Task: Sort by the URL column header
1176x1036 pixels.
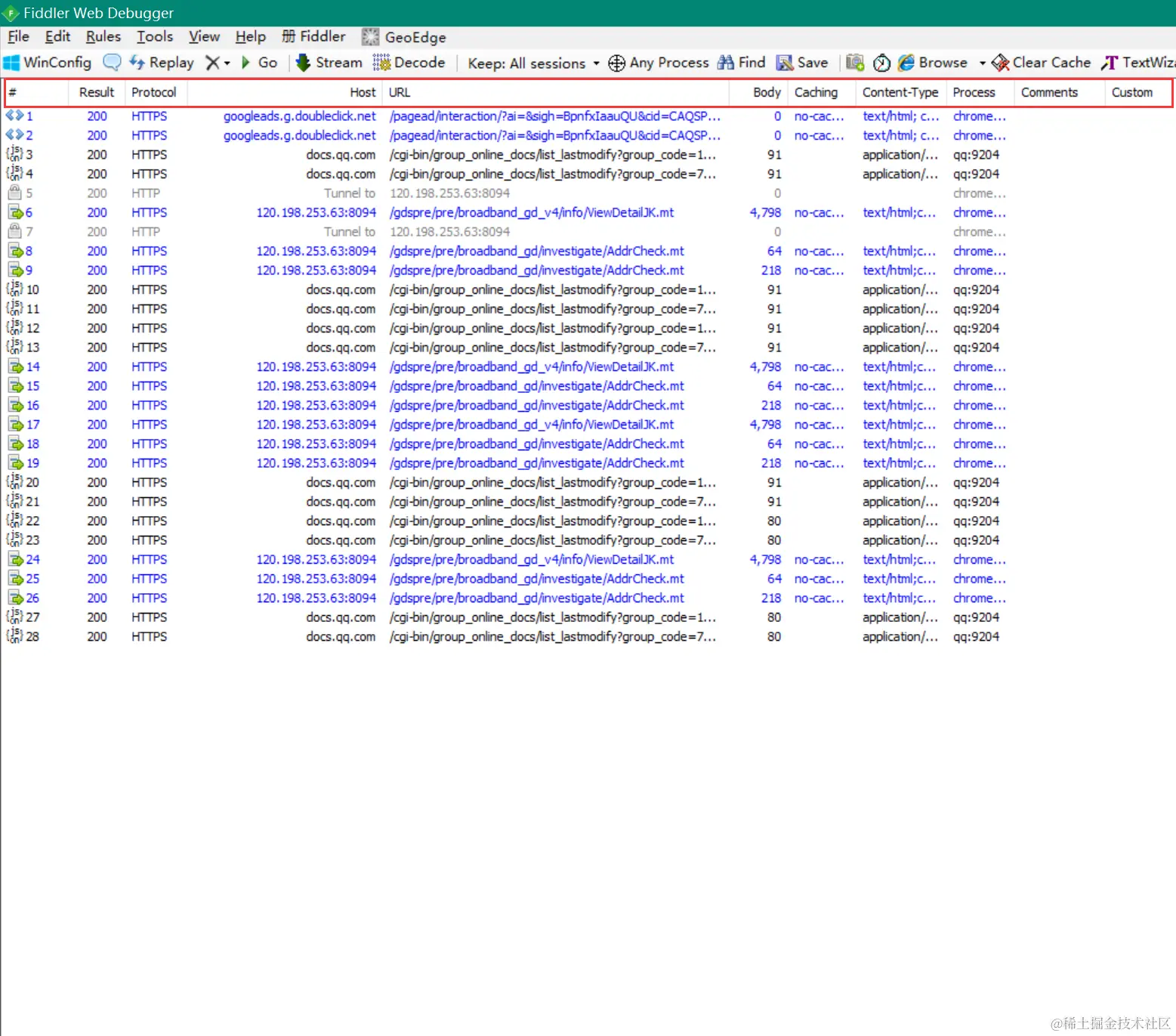Action: click(556, 92)
